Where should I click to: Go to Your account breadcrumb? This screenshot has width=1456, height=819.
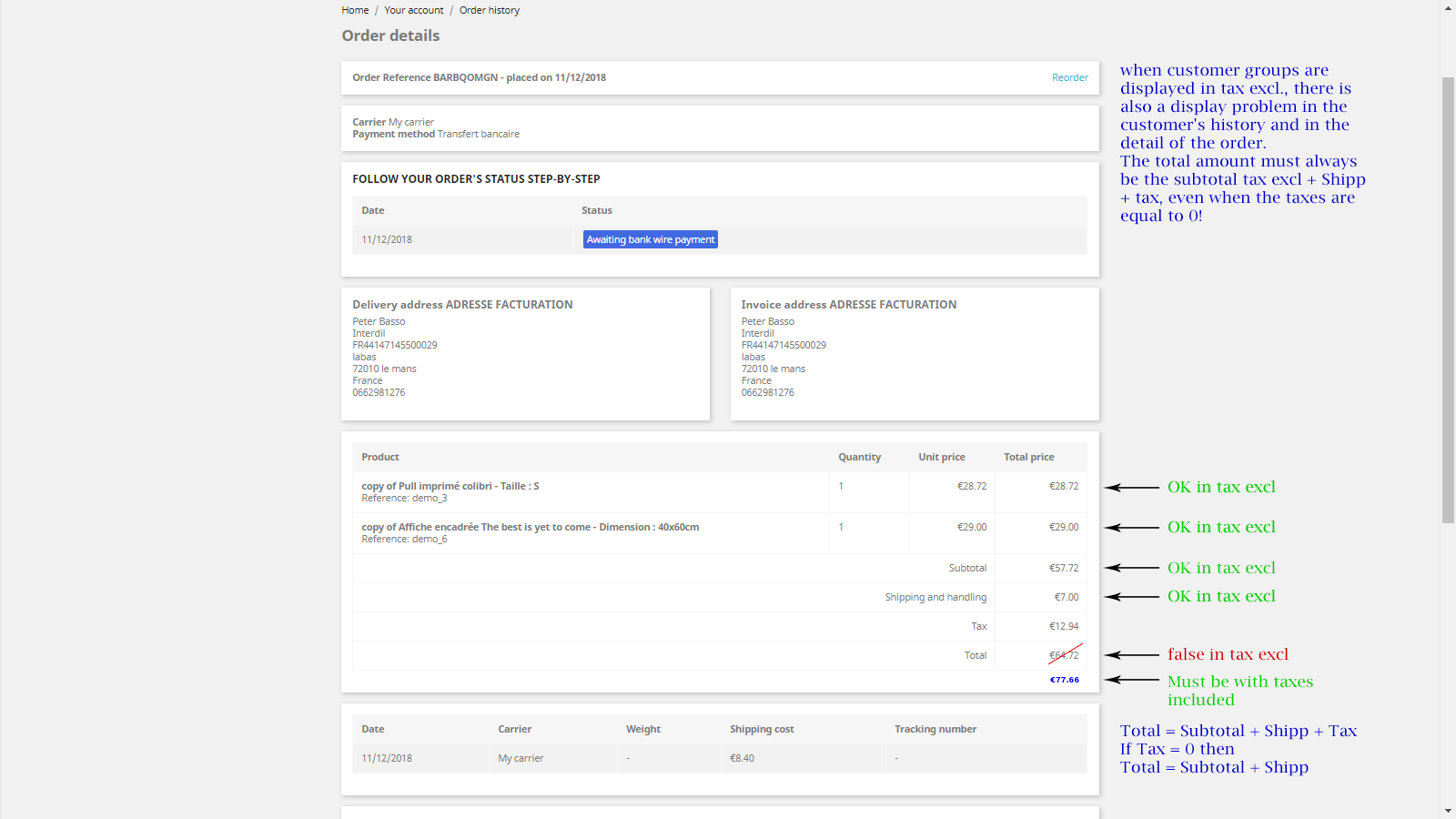click(414, 10)
